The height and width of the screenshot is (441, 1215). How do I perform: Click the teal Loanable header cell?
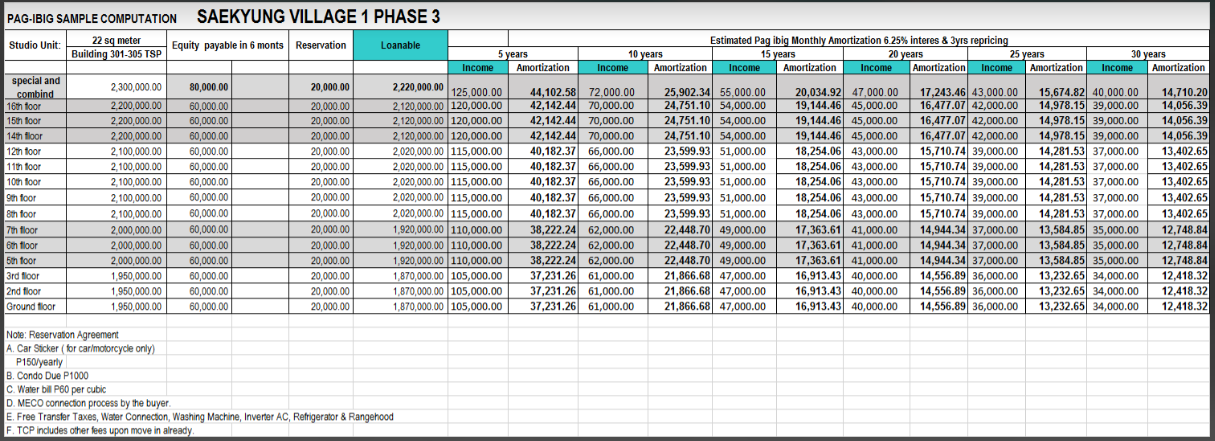tap(400, 46)
